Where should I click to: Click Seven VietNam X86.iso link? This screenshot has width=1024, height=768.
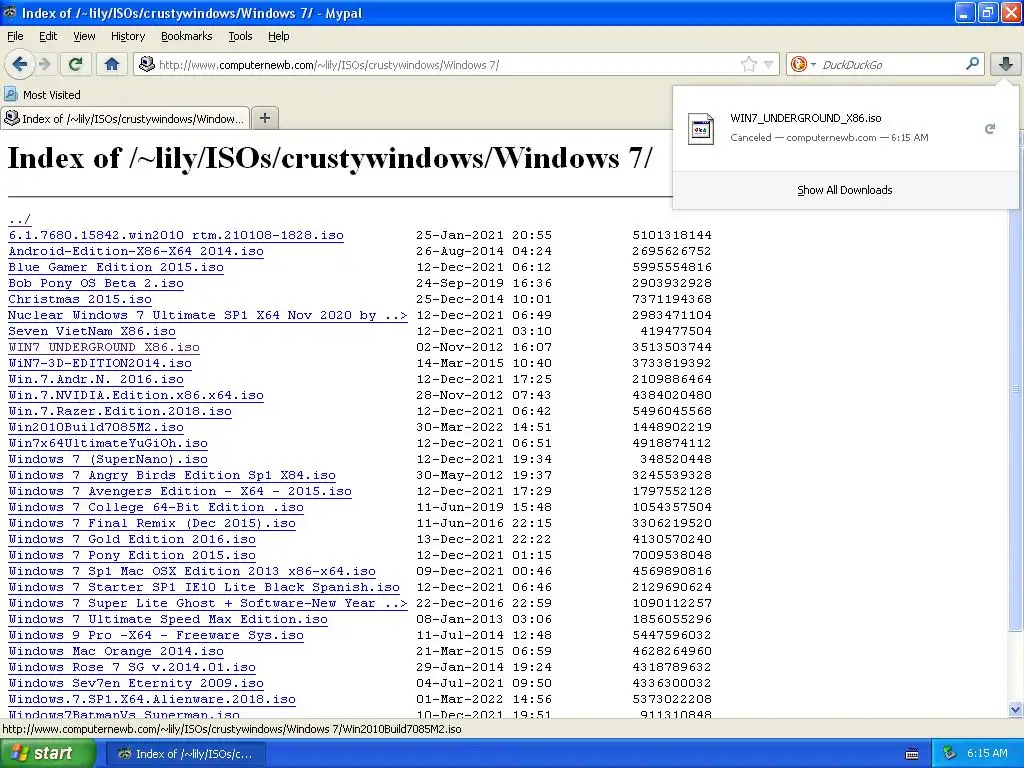click(x=92, y=331)
